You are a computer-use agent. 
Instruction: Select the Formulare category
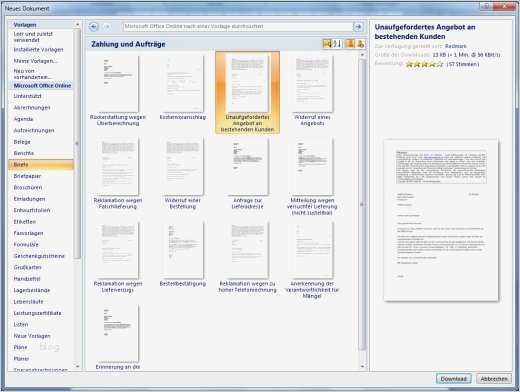pos(26,244)
